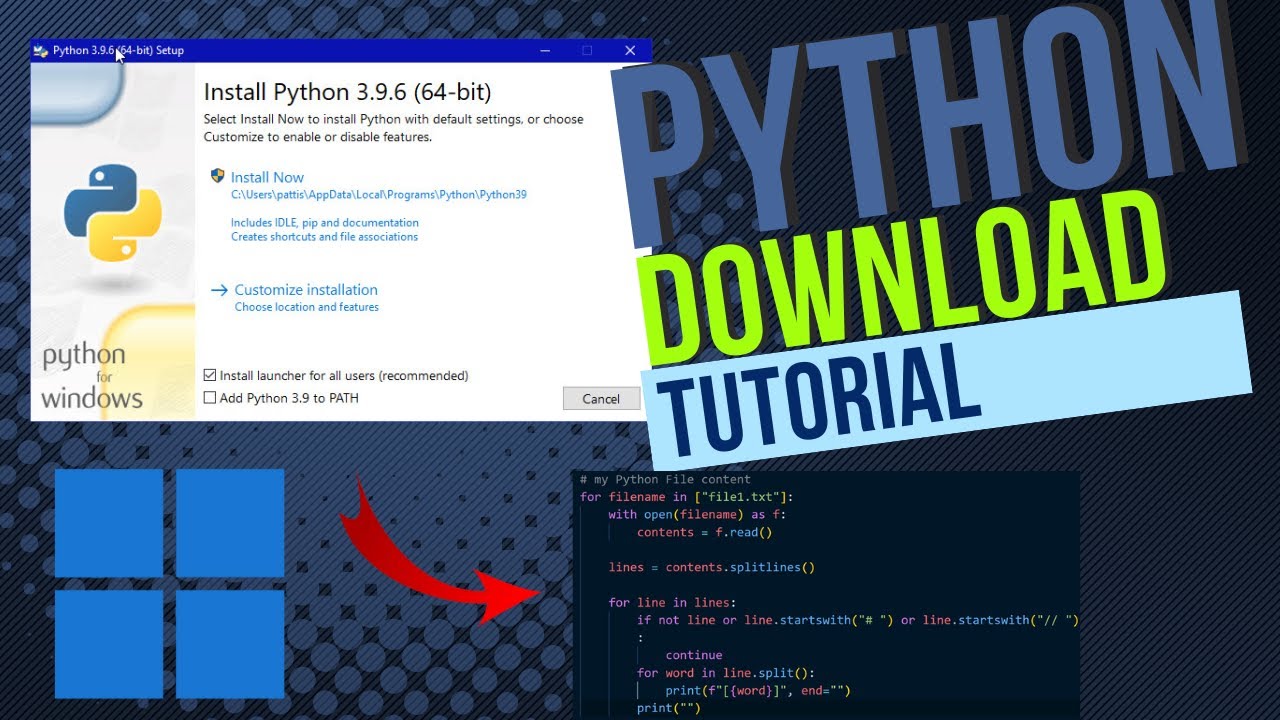Choose Customize installation option
This screenshot has width=1280, height=720.
click(306, 290)
